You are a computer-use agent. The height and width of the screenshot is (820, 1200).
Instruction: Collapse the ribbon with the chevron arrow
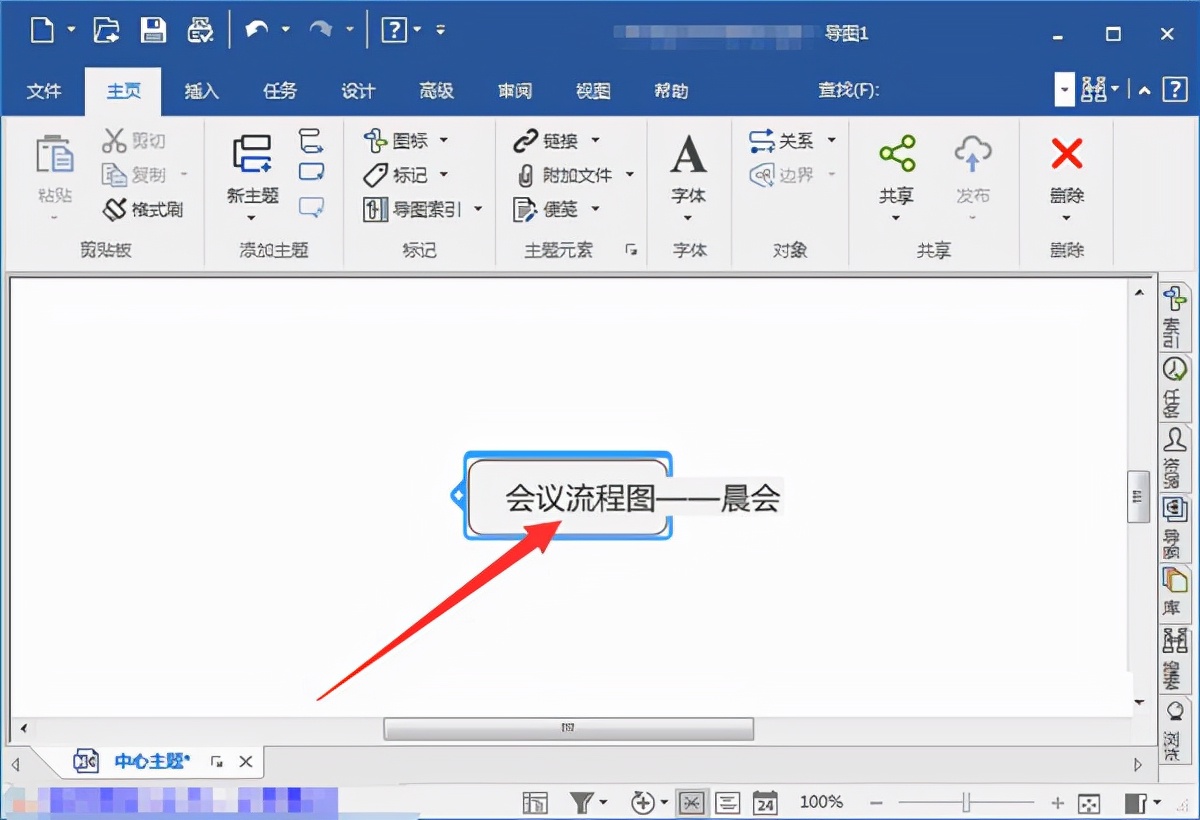[1144, 89]
